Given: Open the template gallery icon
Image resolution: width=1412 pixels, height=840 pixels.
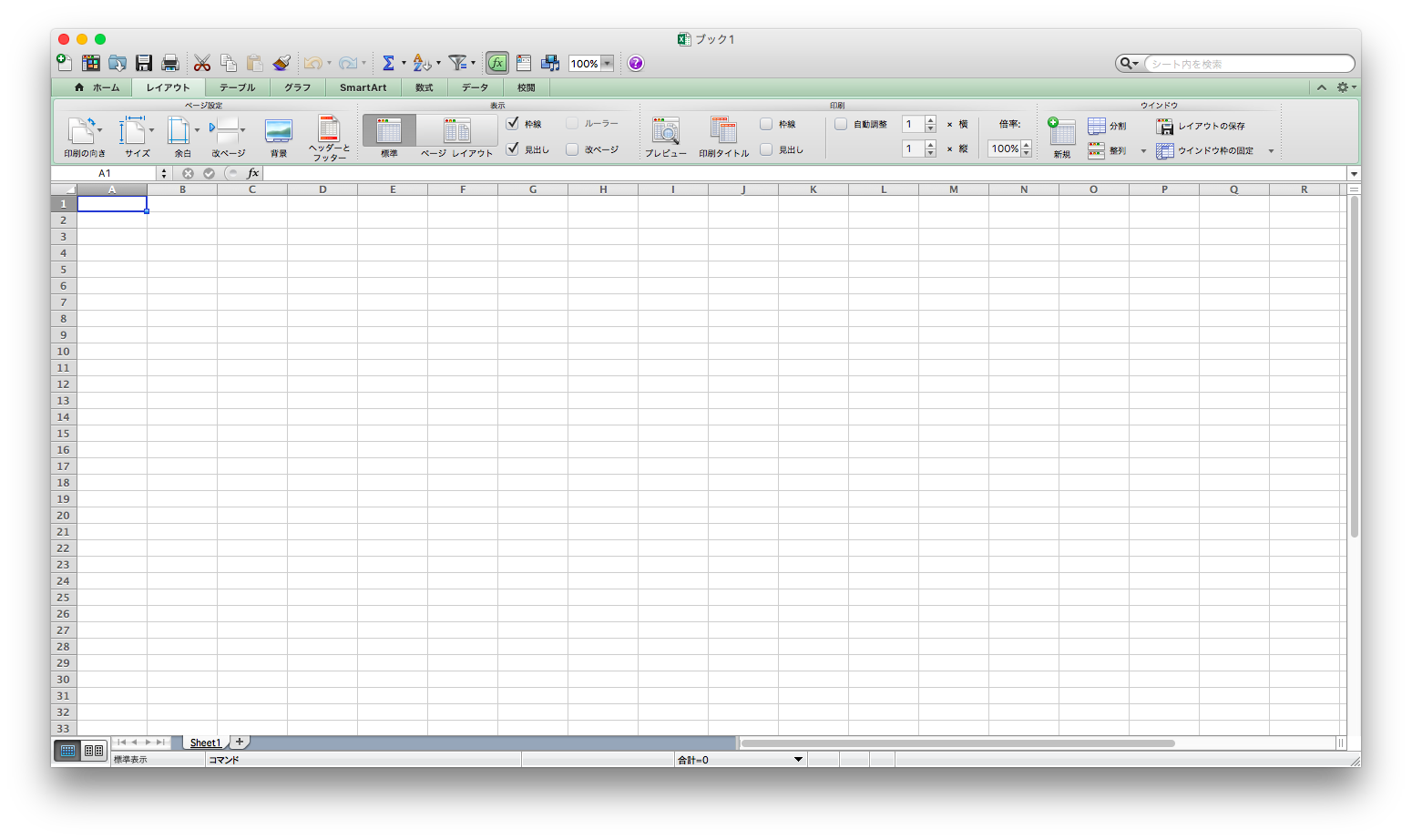Looking at the screenshot, I should (91, 63).
